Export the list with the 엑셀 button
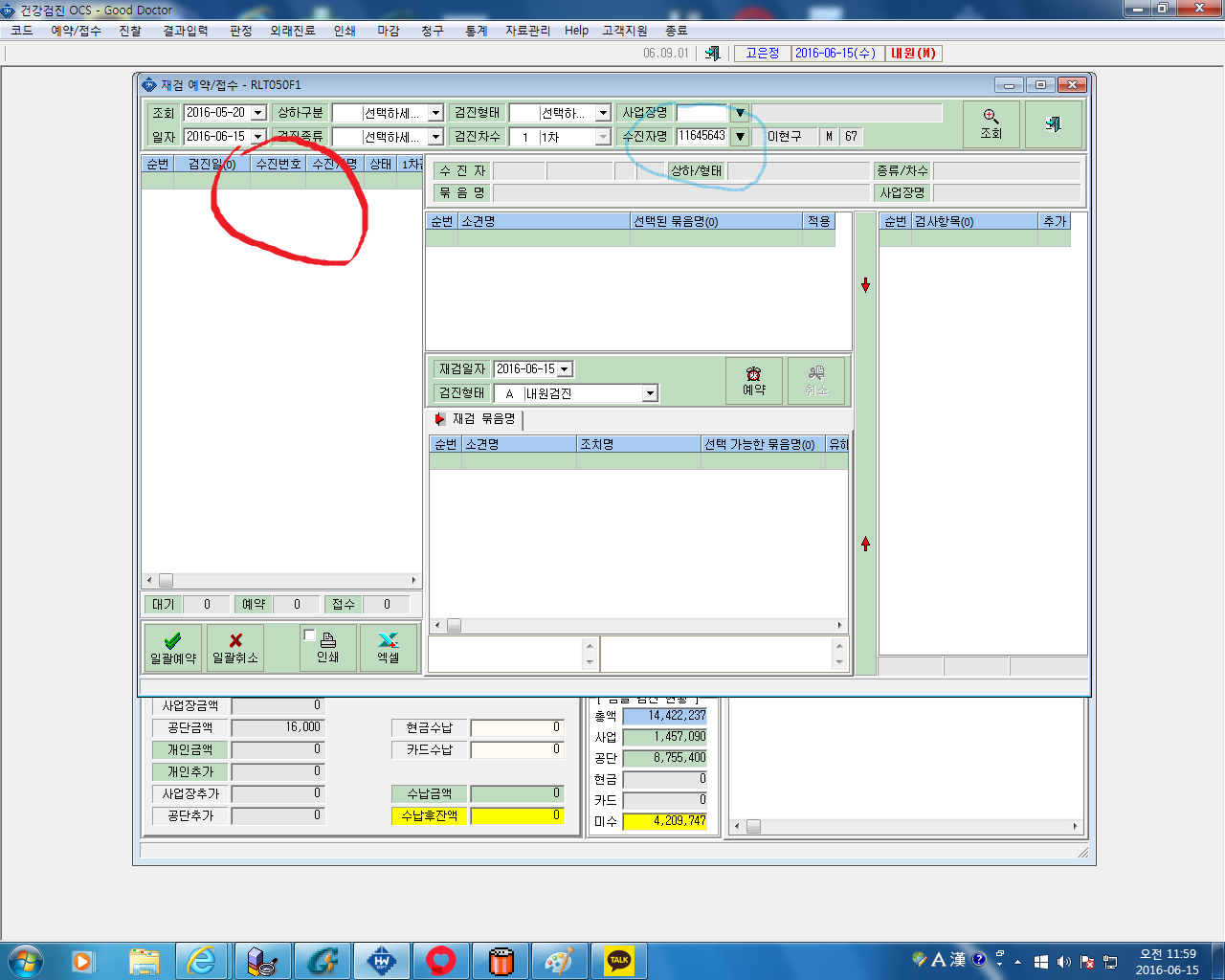 point(389,648)
